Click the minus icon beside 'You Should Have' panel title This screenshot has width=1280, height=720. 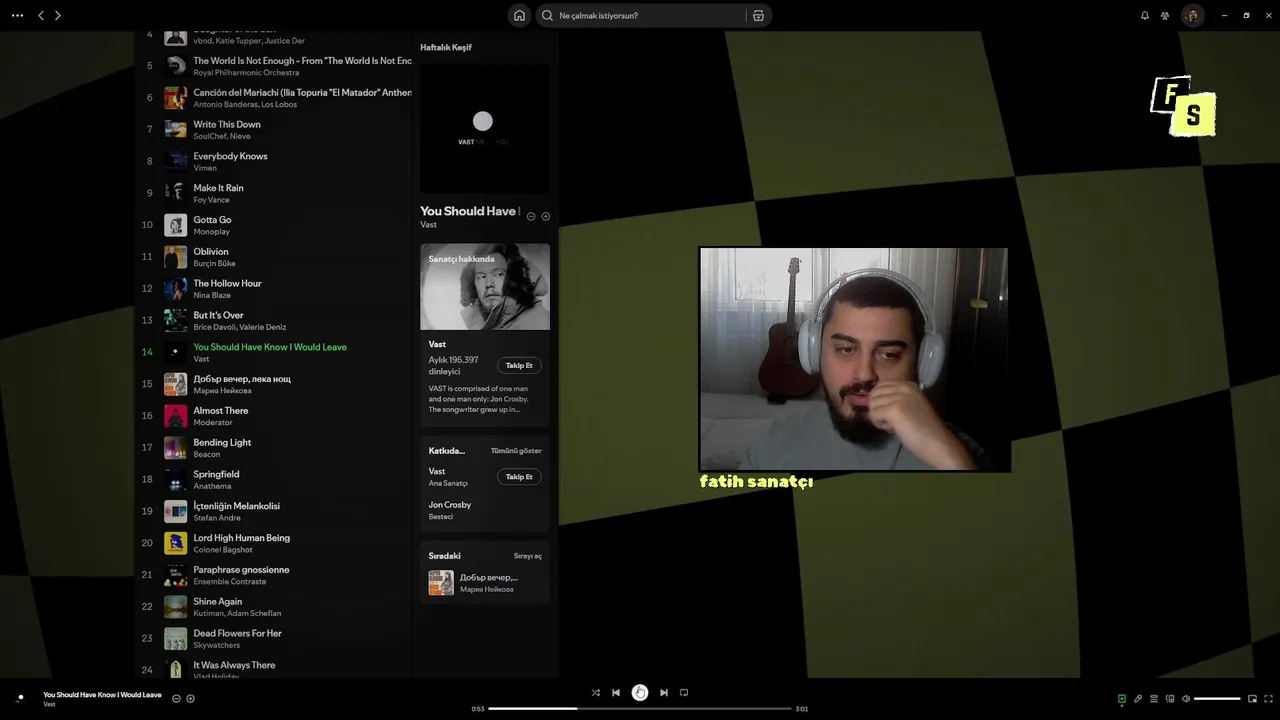pos(531,216)
